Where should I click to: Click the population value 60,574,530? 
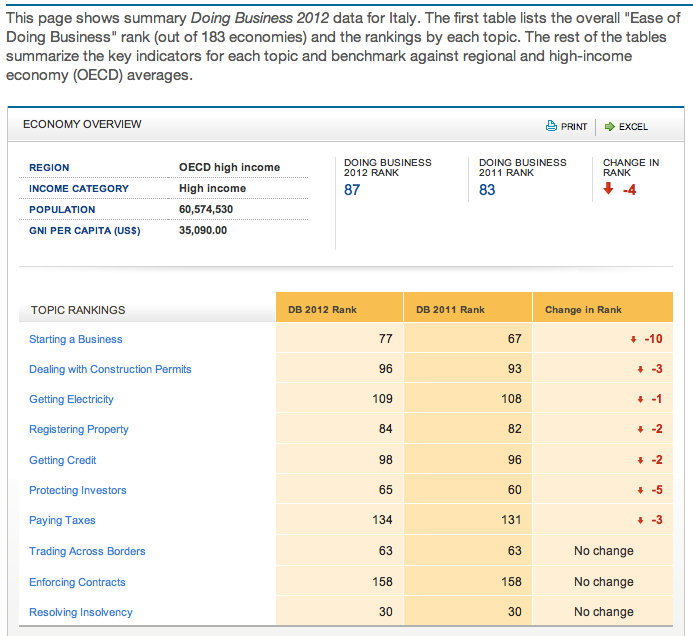tap(206, 209)
